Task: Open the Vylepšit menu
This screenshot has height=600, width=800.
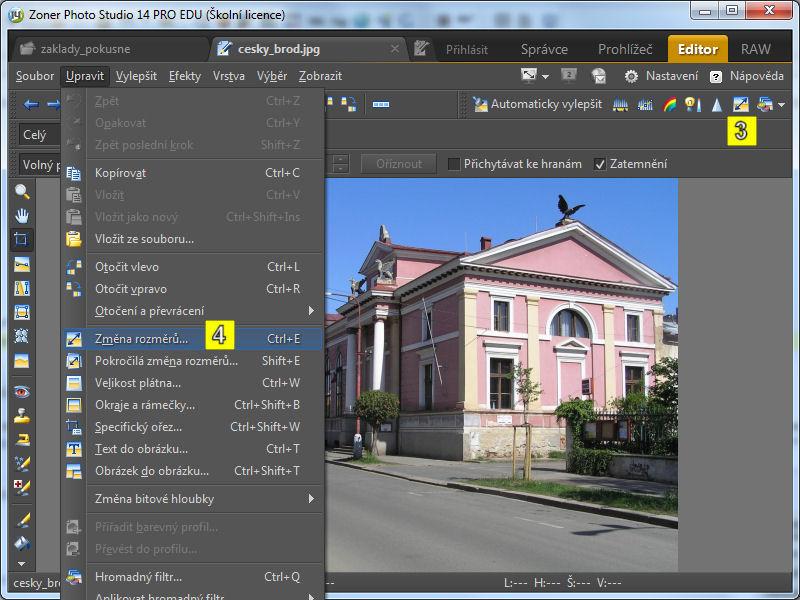Action: [136, 76]
